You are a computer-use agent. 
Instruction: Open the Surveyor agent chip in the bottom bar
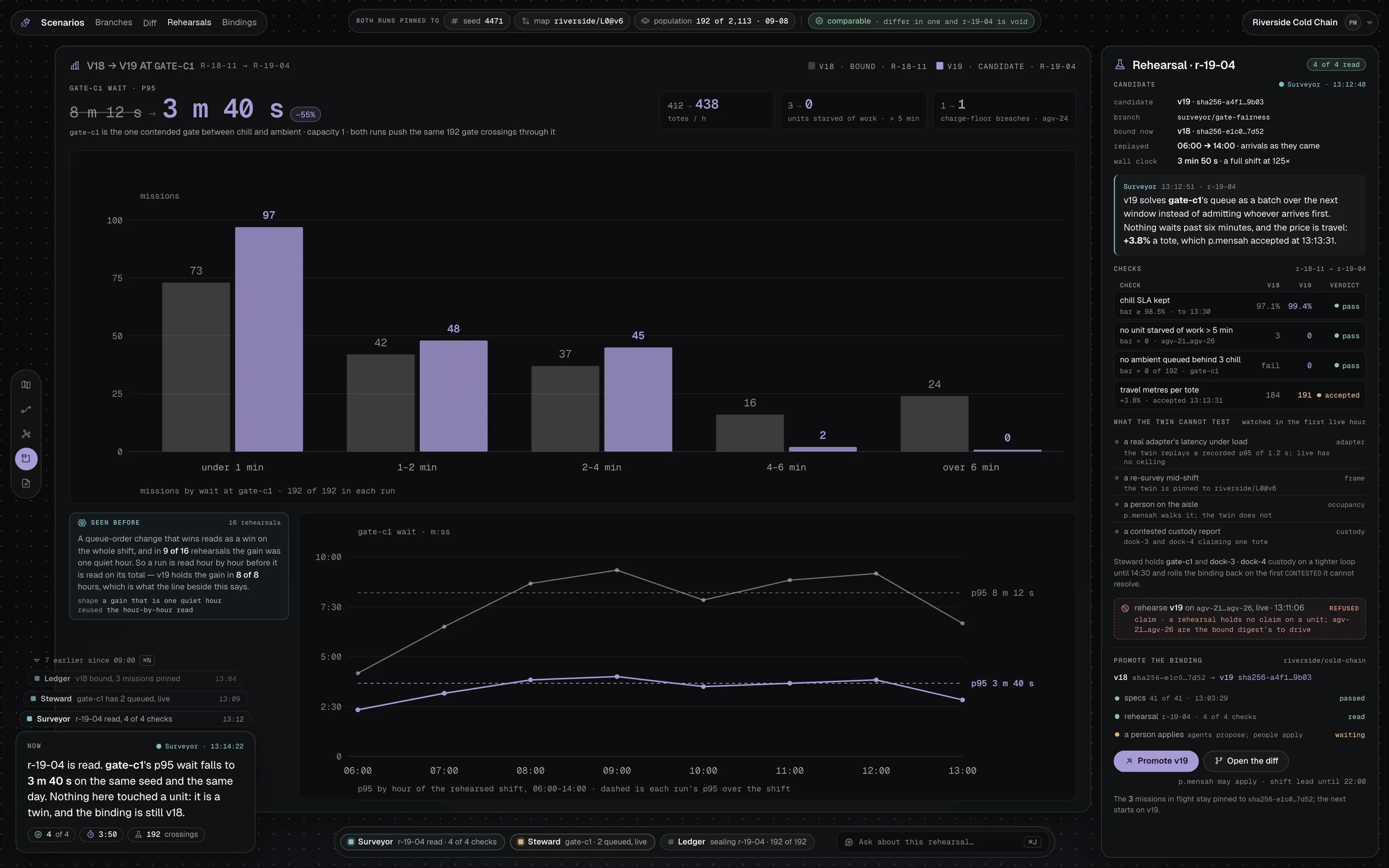click(x=423, y=842)
